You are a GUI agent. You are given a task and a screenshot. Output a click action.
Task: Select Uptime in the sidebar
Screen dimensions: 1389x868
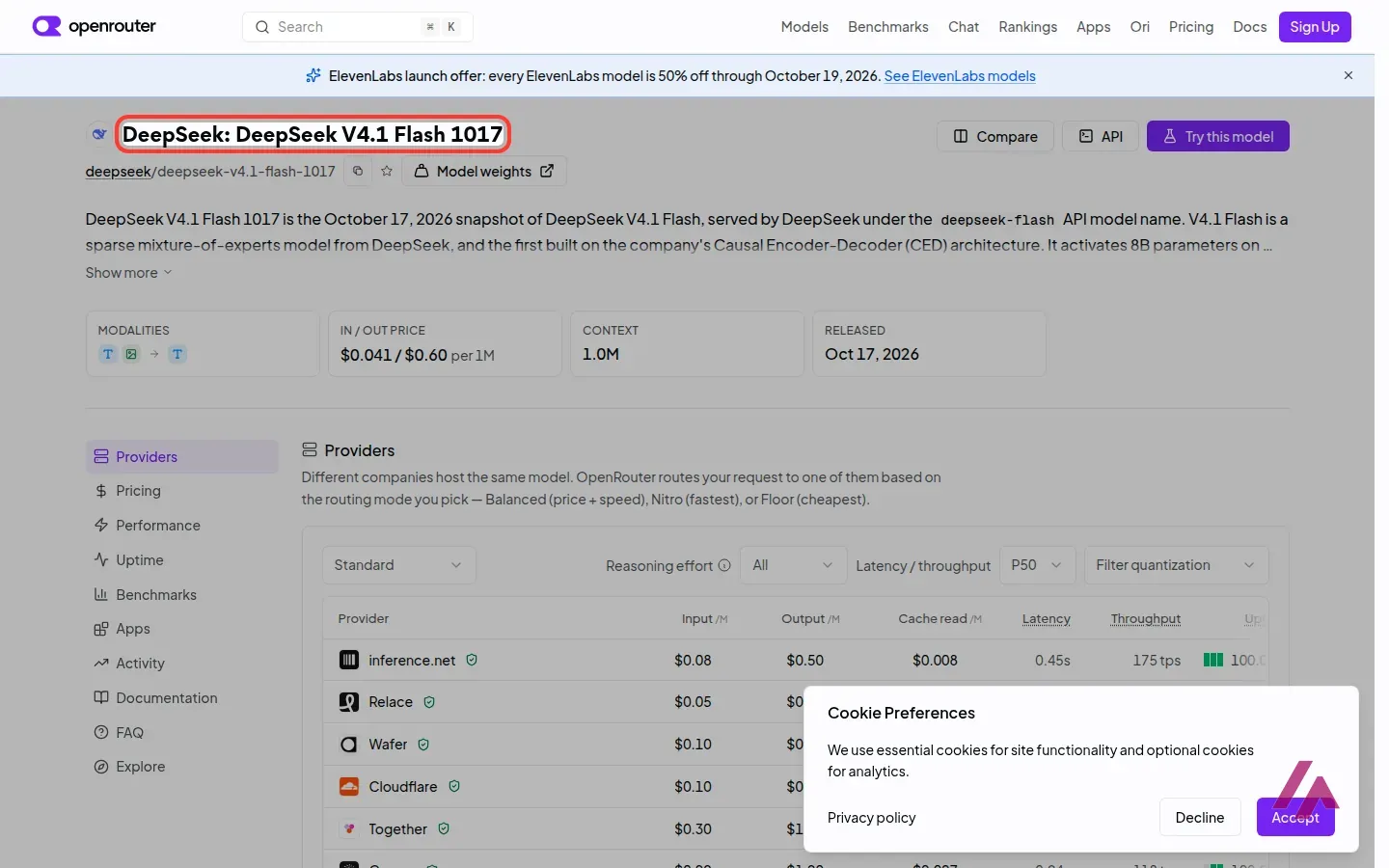tap(181, 560)
